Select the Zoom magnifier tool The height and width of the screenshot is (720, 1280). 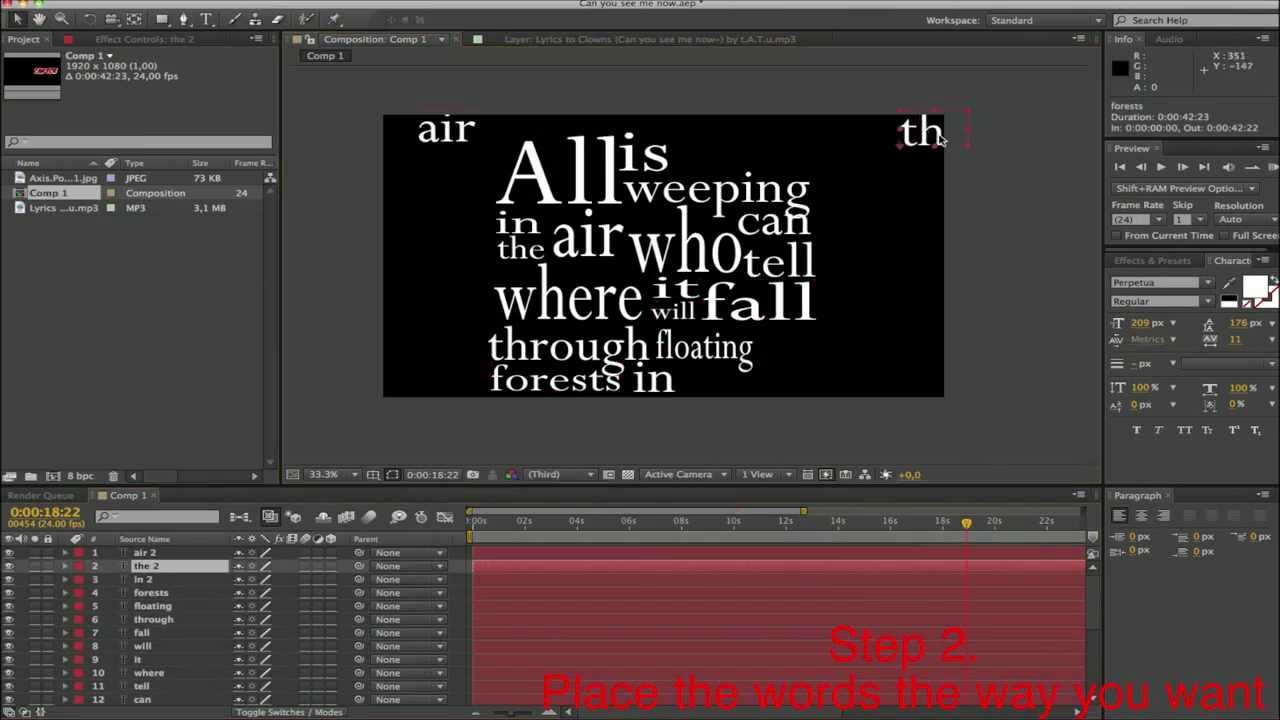(x=61, y=19)
